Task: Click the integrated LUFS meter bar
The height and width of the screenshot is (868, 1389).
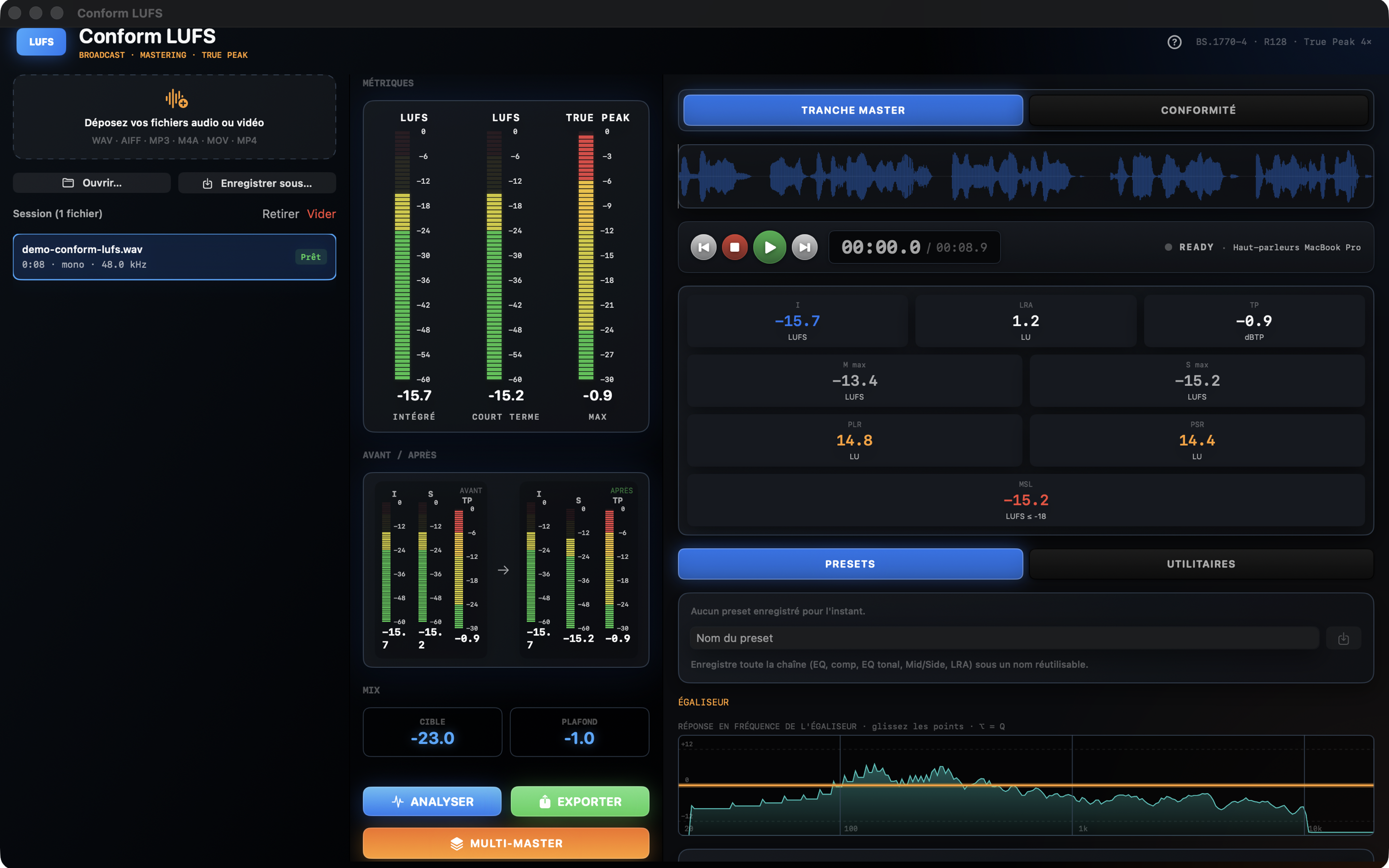Action: click(402, 256)
